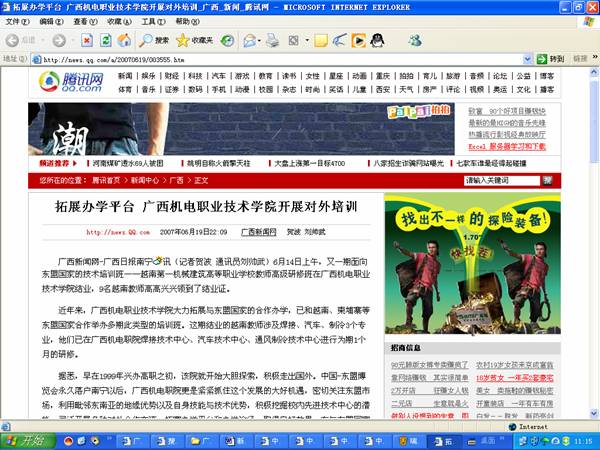Open the 搜索 search toolbar button
600x450 pixels.
point(153,40)
